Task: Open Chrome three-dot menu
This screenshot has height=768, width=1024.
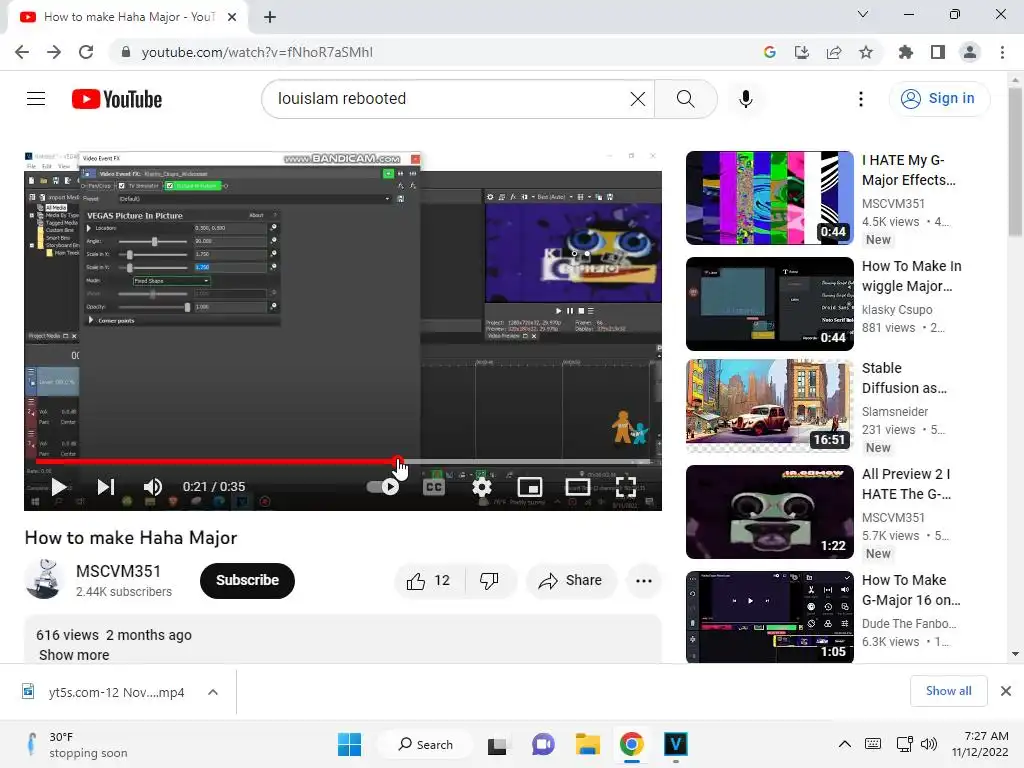Action: tap(1002, 52)
